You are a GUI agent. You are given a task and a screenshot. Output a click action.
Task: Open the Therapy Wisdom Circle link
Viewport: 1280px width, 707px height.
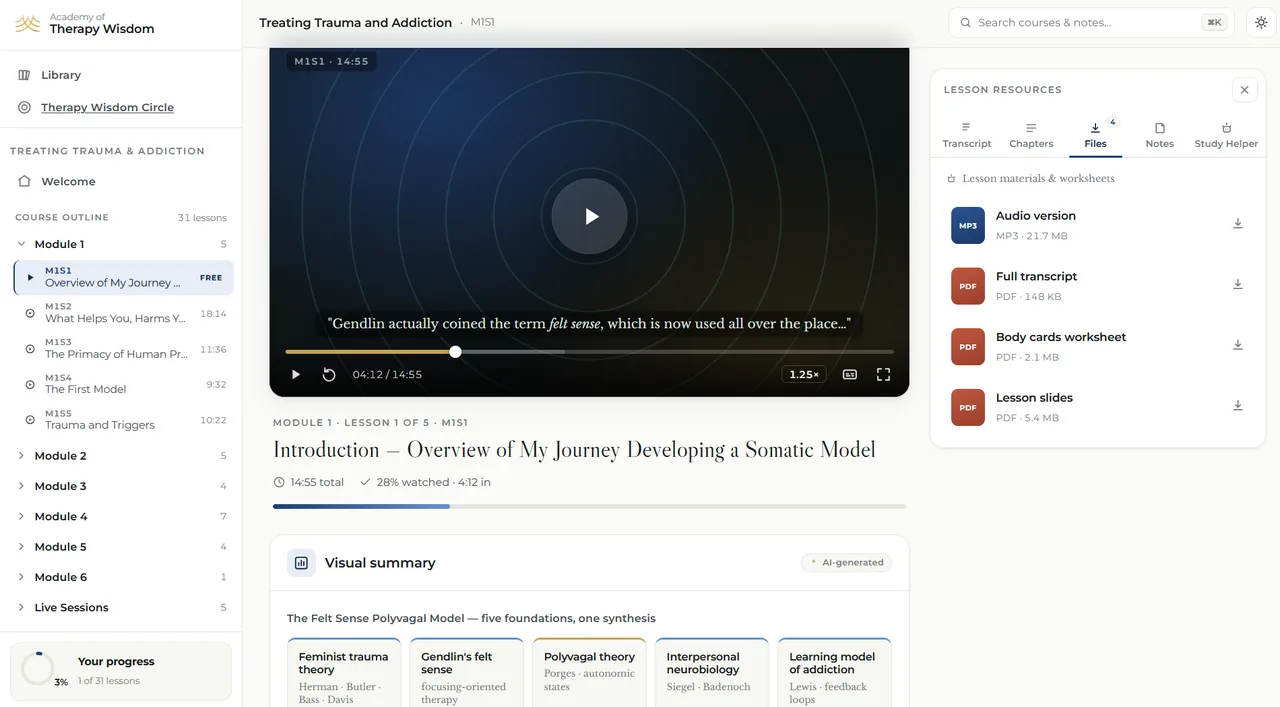(107, 107)
